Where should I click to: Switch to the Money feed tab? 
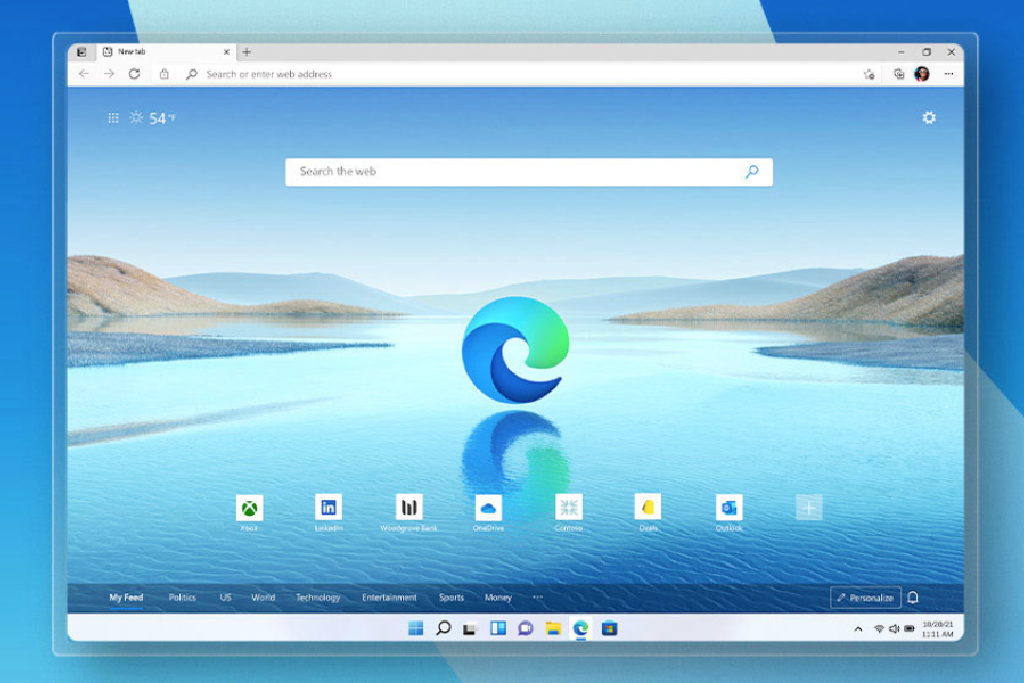coord(498,597)
